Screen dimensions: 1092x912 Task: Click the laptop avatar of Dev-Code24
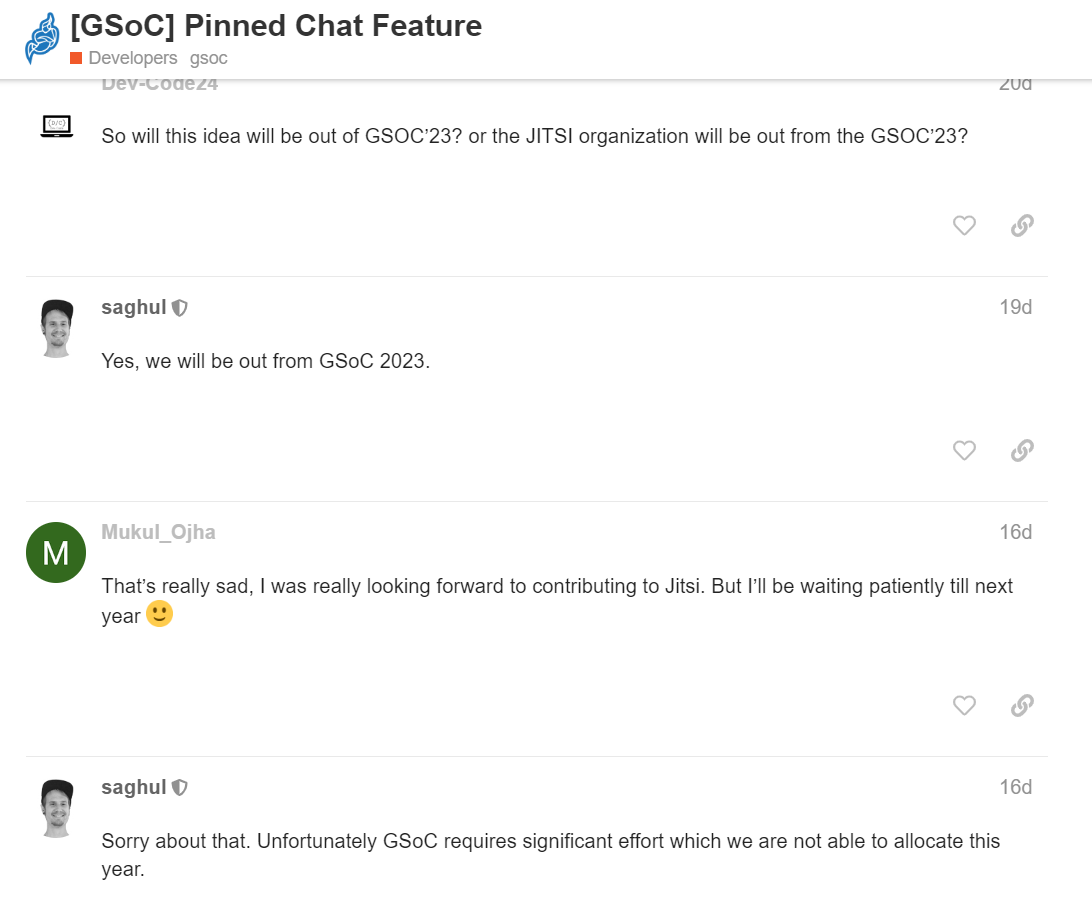56,126
